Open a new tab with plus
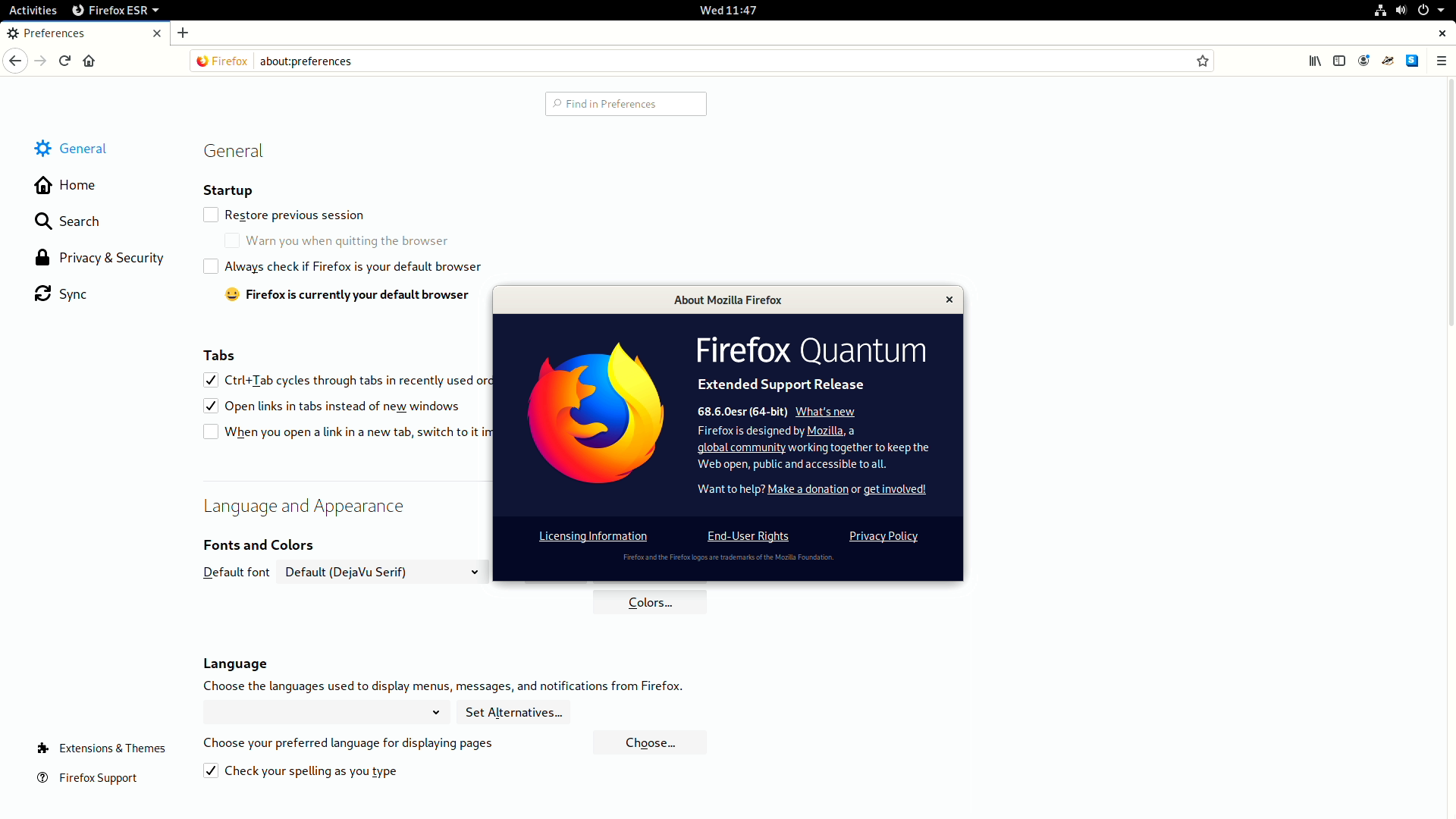Viewport: 1456px width, 819px height. [x=183, y=33]
